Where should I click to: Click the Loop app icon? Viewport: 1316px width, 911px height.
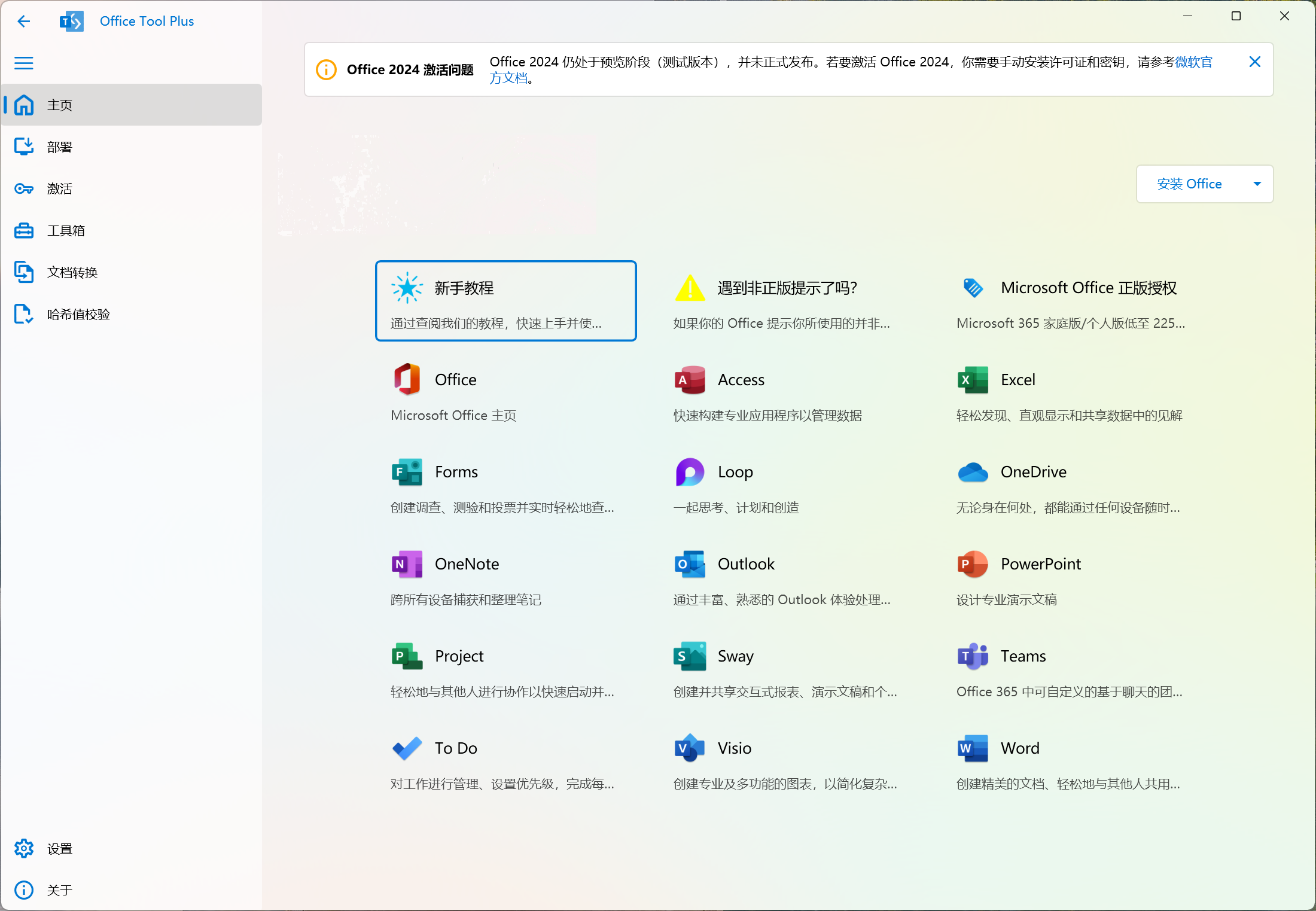[x=690, y=471]
